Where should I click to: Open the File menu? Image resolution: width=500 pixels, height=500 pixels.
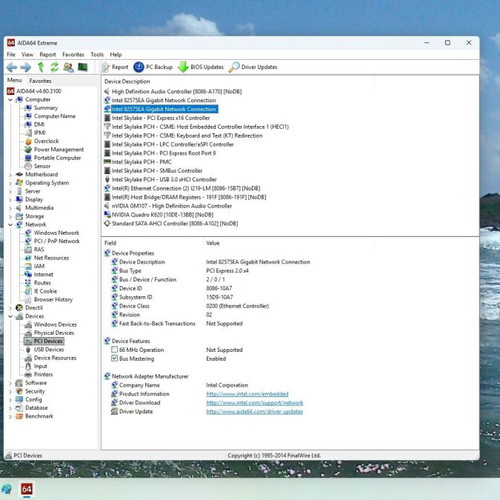(11, 54)
